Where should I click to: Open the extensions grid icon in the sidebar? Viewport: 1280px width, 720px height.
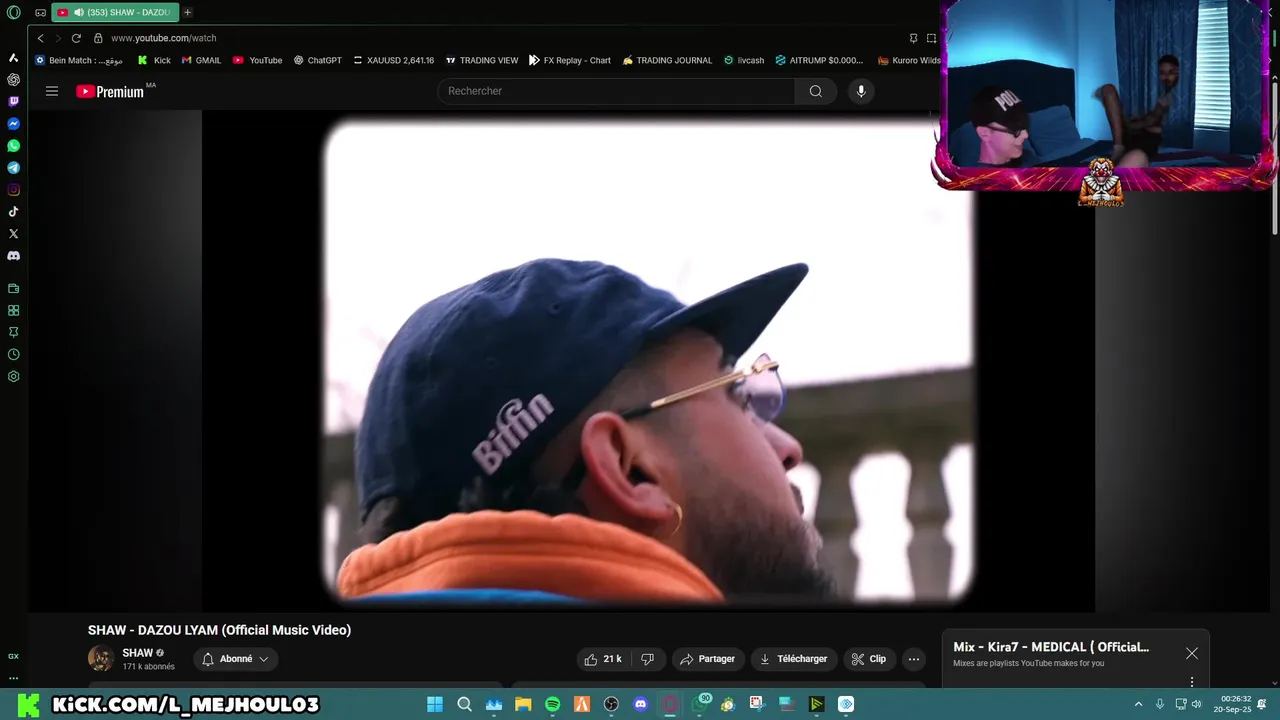pyautogui.click(x=13, y=311)
